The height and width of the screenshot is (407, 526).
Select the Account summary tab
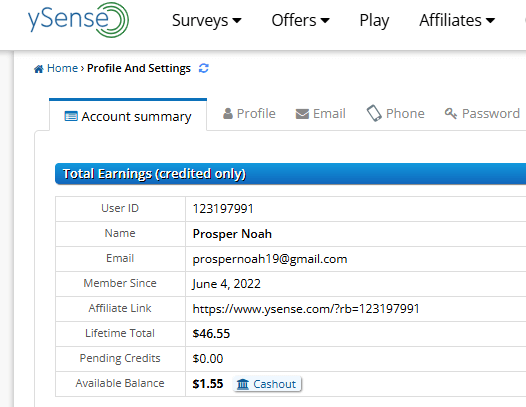click(x=128, y=115)
